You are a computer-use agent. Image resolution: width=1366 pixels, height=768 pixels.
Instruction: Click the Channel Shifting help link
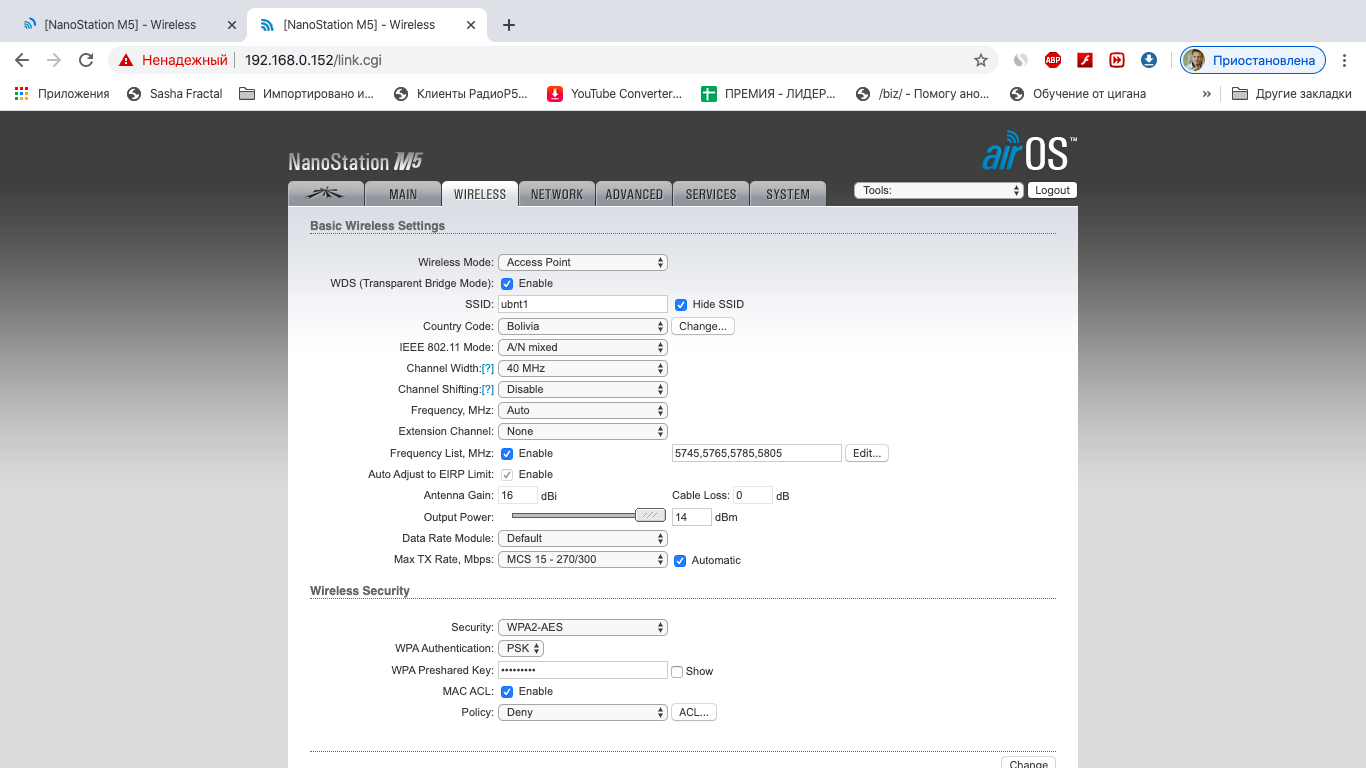point(488,390)
